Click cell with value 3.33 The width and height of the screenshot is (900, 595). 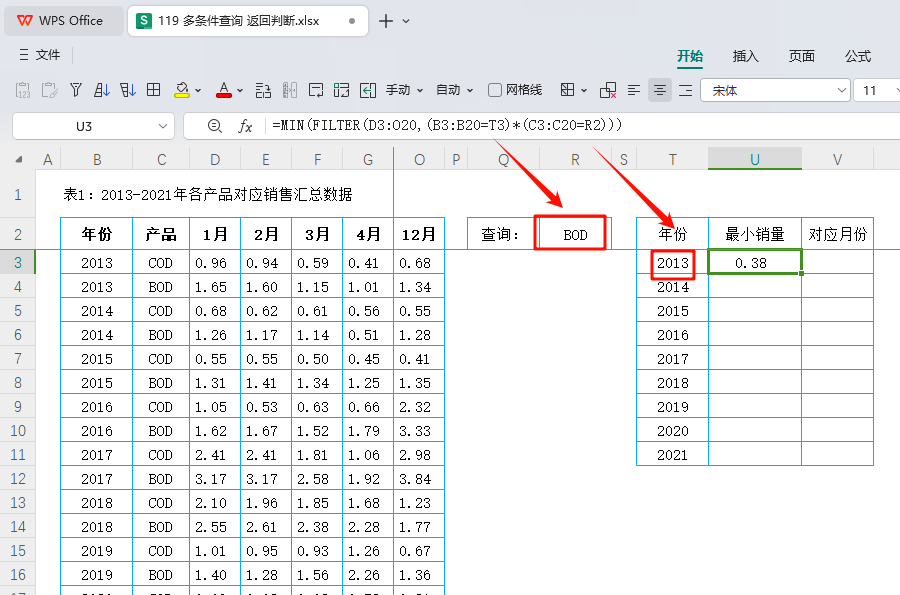[419, 430]
